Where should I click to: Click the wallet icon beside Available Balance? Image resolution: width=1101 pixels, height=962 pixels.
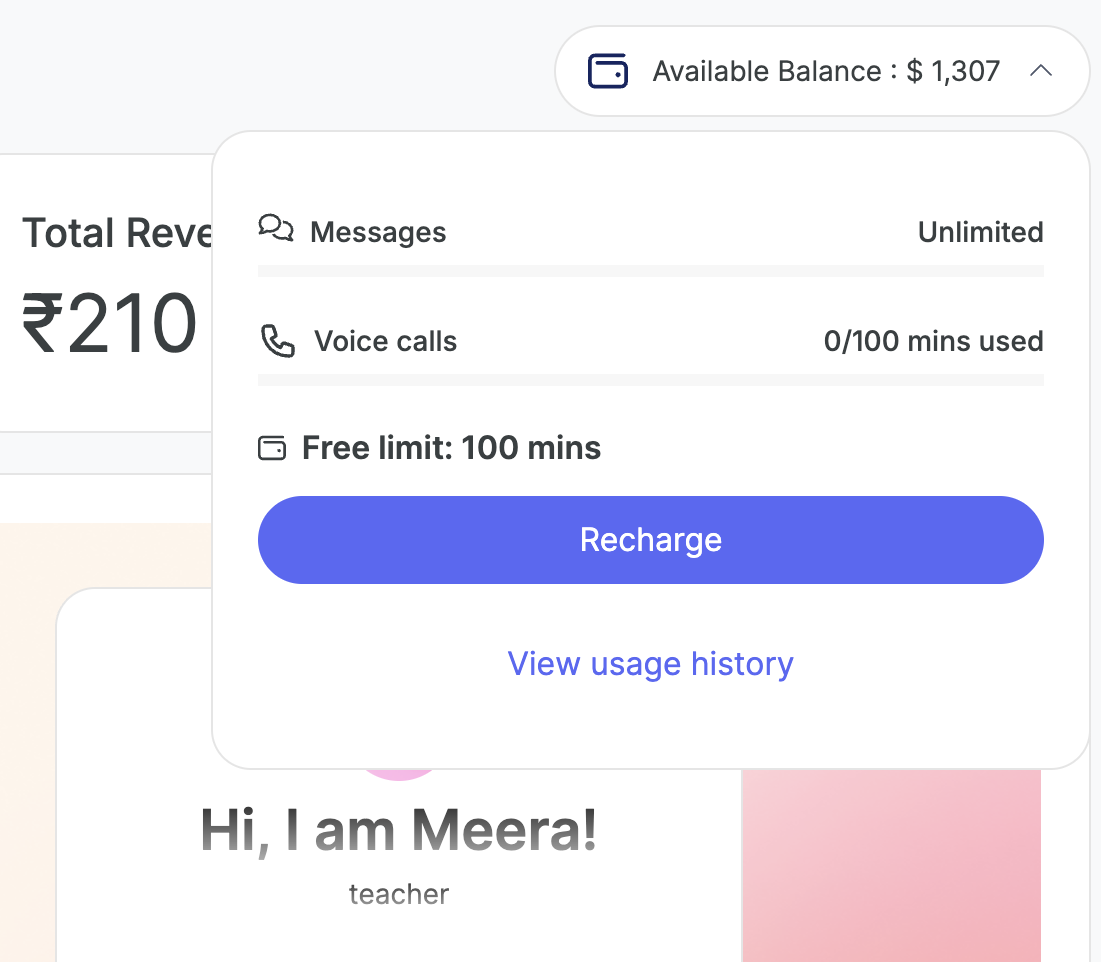coord(608,72)
